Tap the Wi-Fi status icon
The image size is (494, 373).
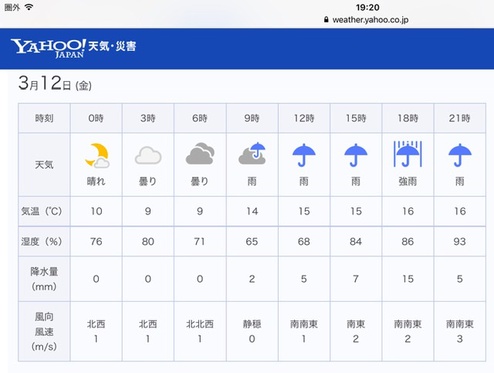pos(29,7)
